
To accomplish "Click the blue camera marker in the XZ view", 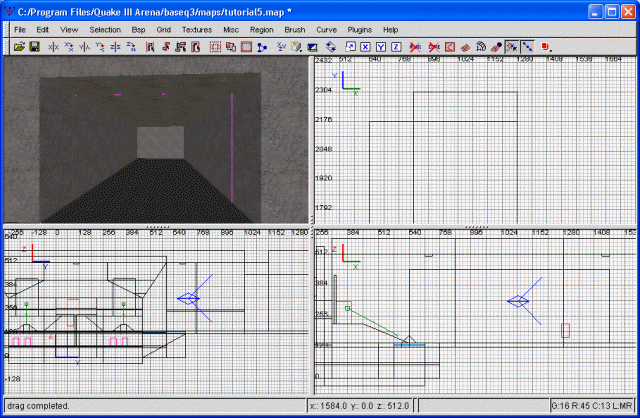I will coord(518,301).
